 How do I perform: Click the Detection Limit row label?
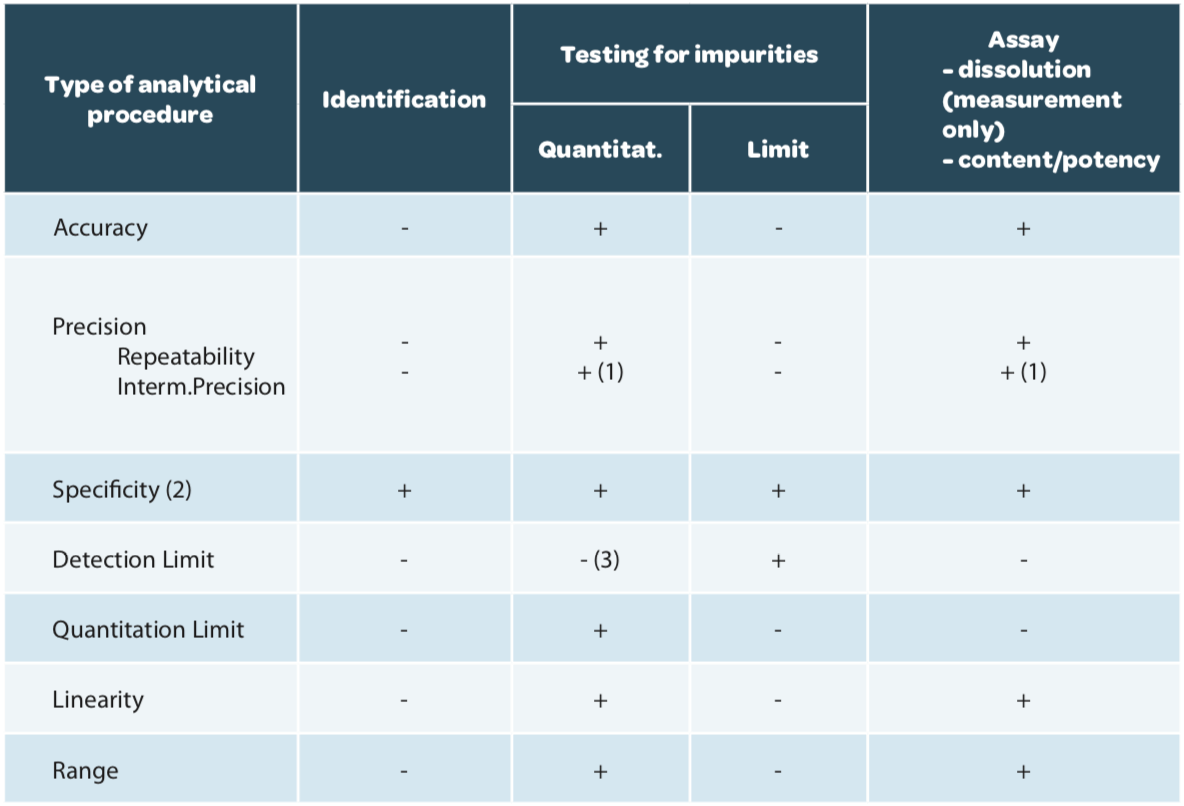coord(133,559)
